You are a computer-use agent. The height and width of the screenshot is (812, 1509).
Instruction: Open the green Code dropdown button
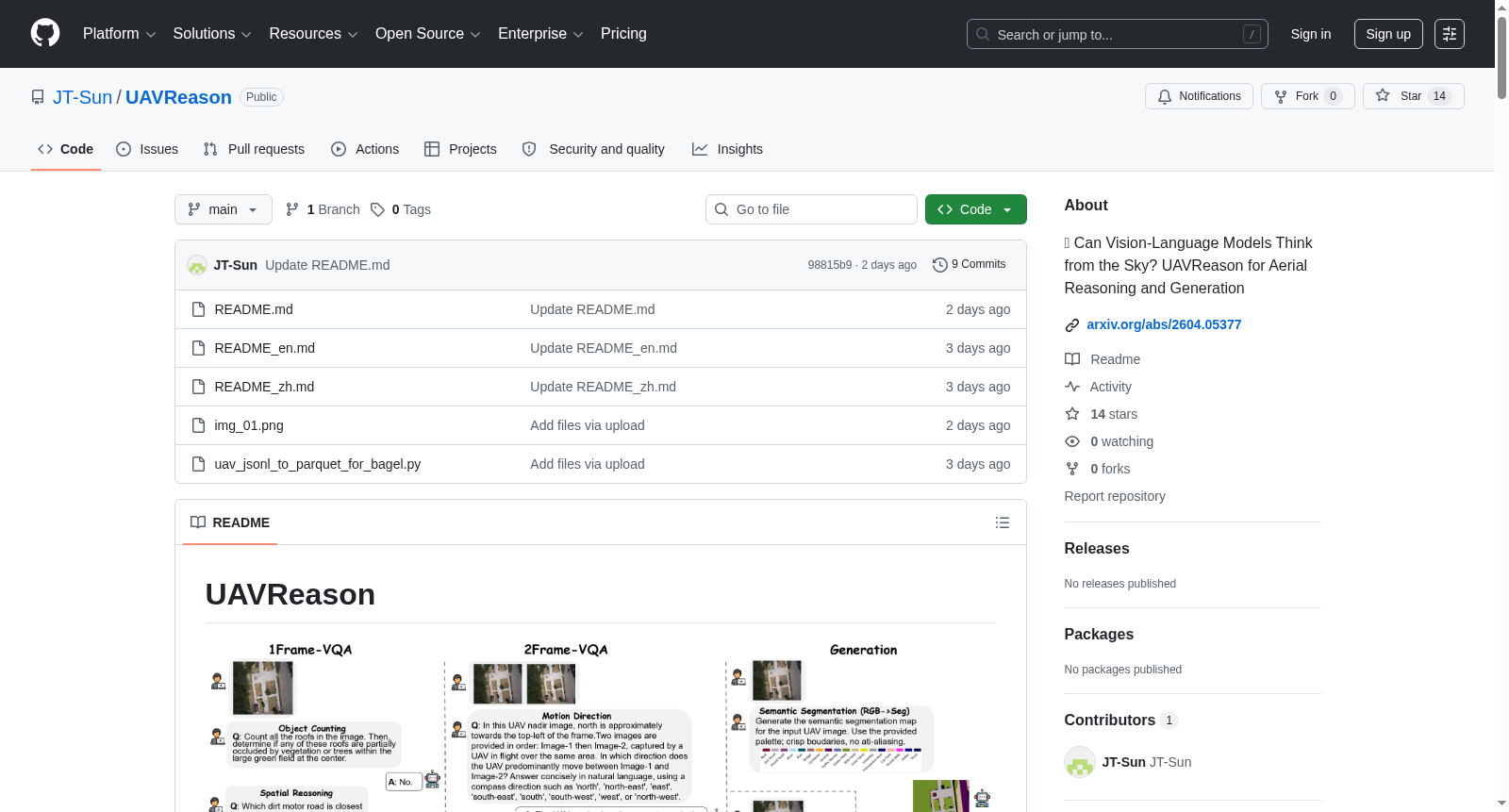975,209
